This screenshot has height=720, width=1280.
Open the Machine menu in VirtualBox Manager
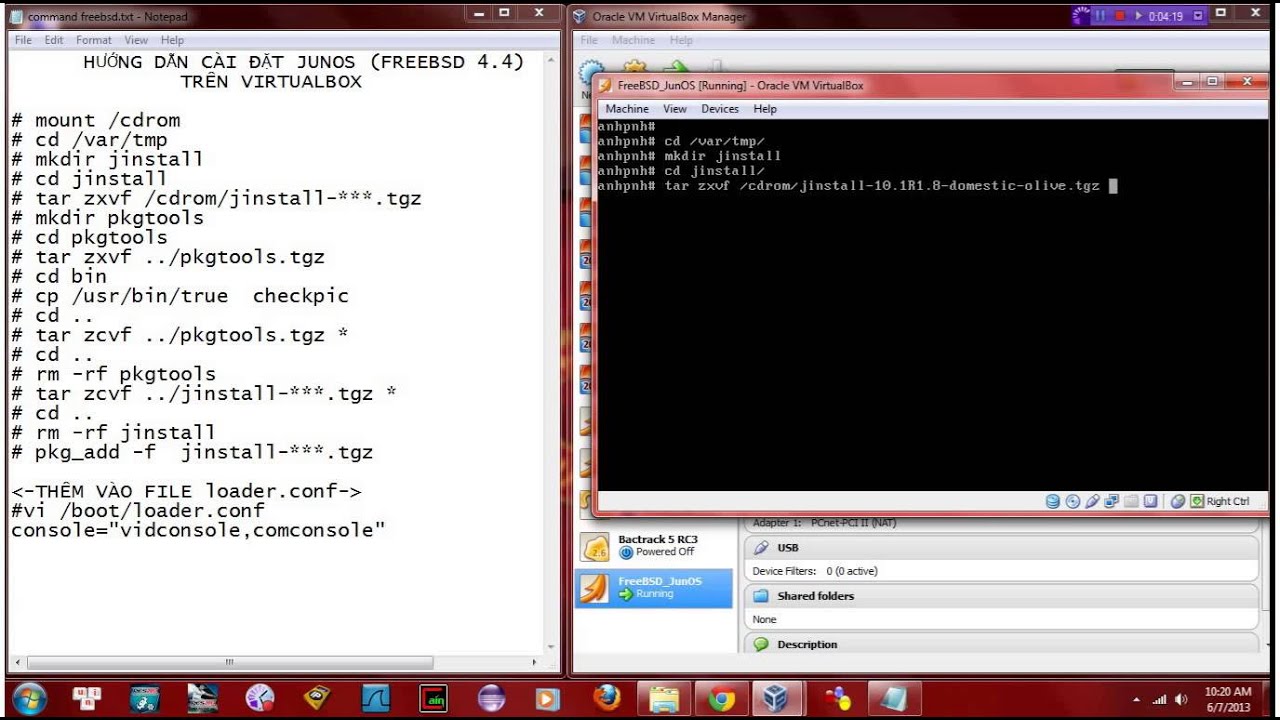[x=633, y=40]
